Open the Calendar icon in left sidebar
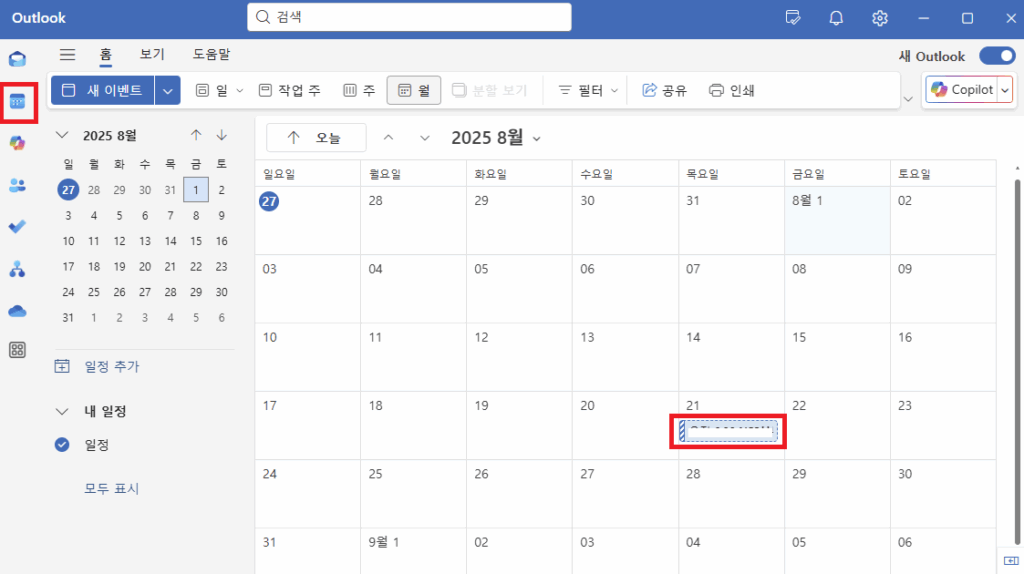The width and height of the screenshot is (1024, 574). pyautogui.click(x=18, y=102)
